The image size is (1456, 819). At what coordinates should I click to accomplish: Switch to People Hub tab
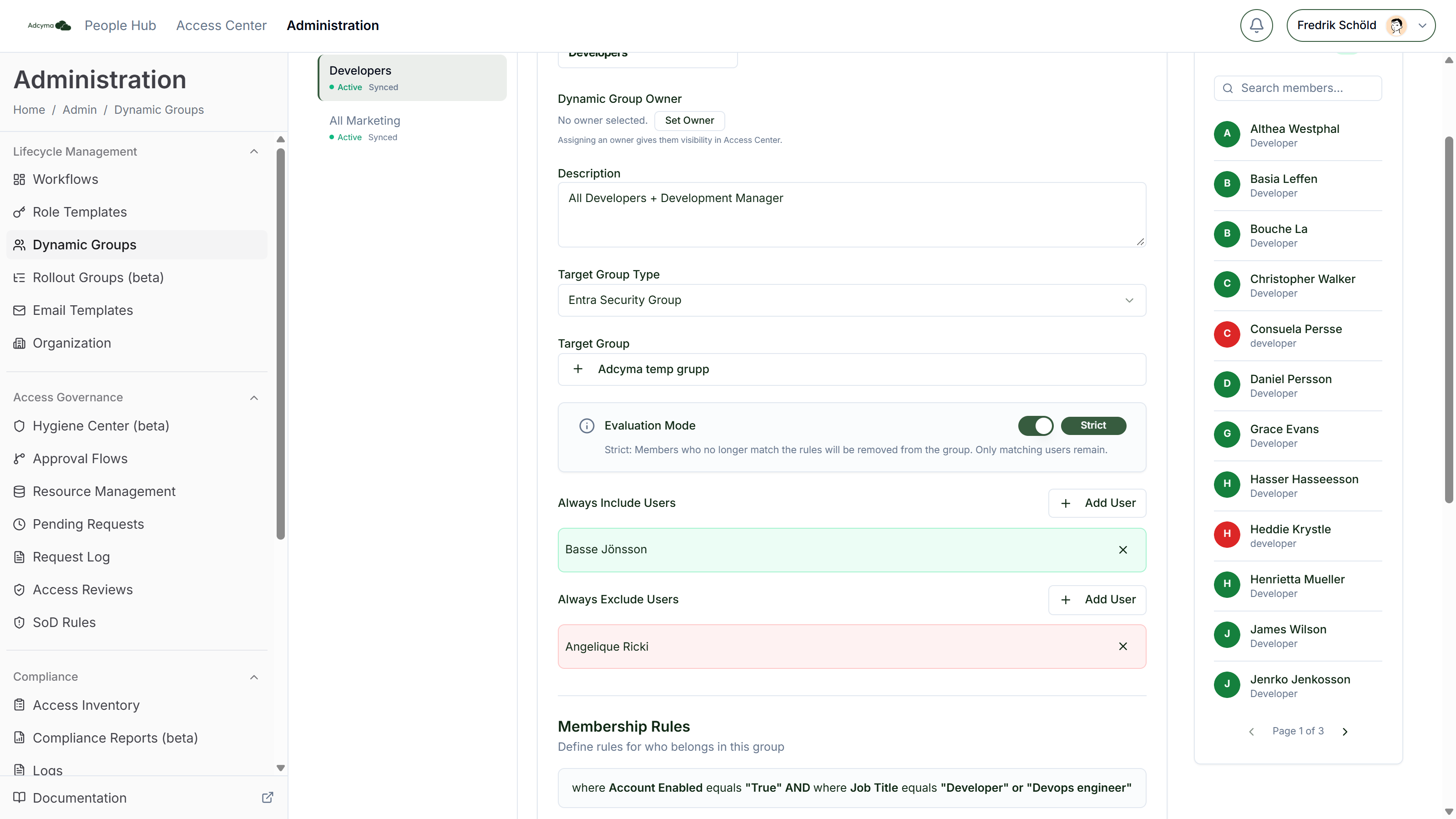[x=120, y=25]
